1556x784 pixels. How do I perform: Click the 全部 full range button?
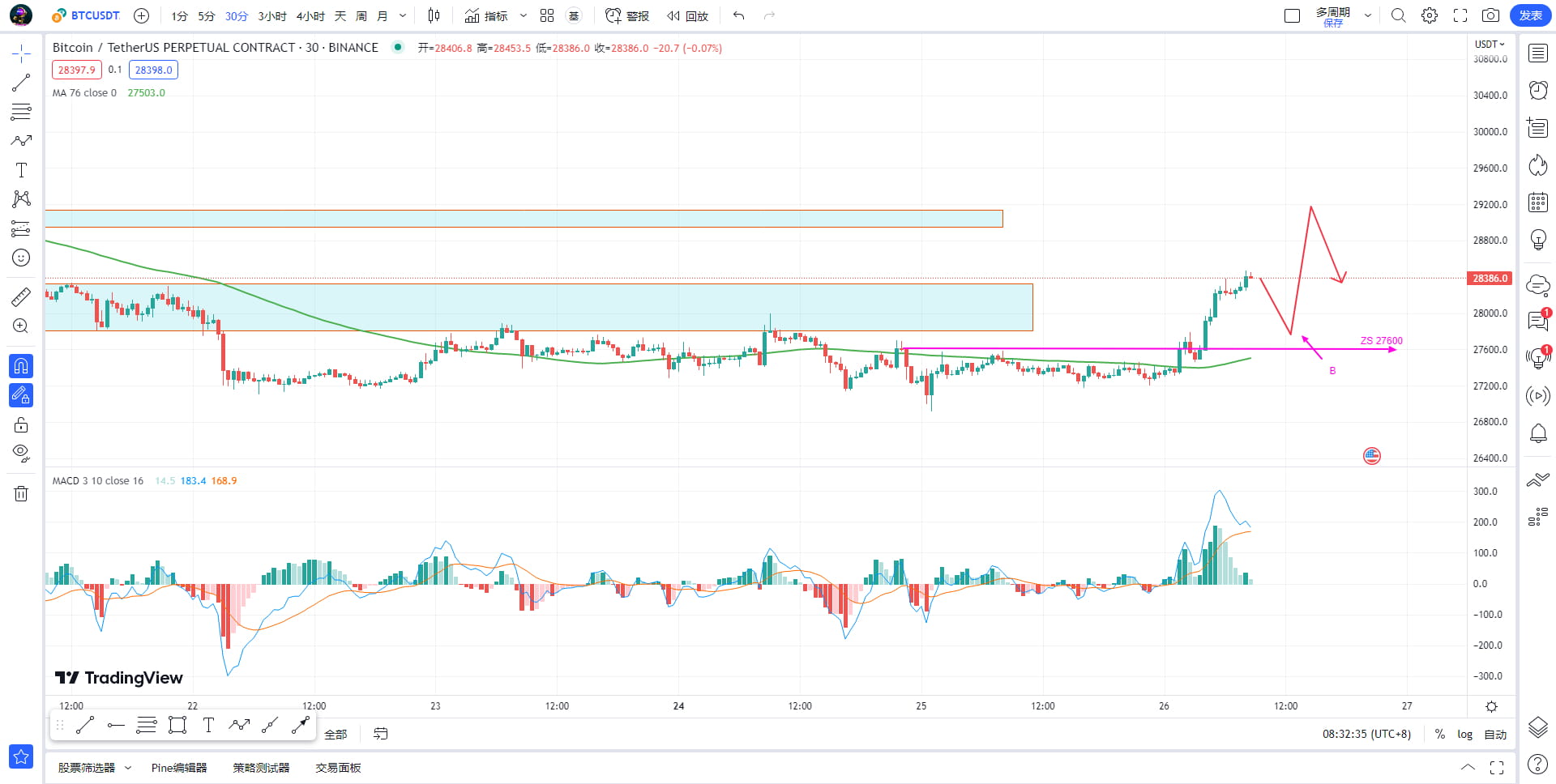tap(336, 735)
